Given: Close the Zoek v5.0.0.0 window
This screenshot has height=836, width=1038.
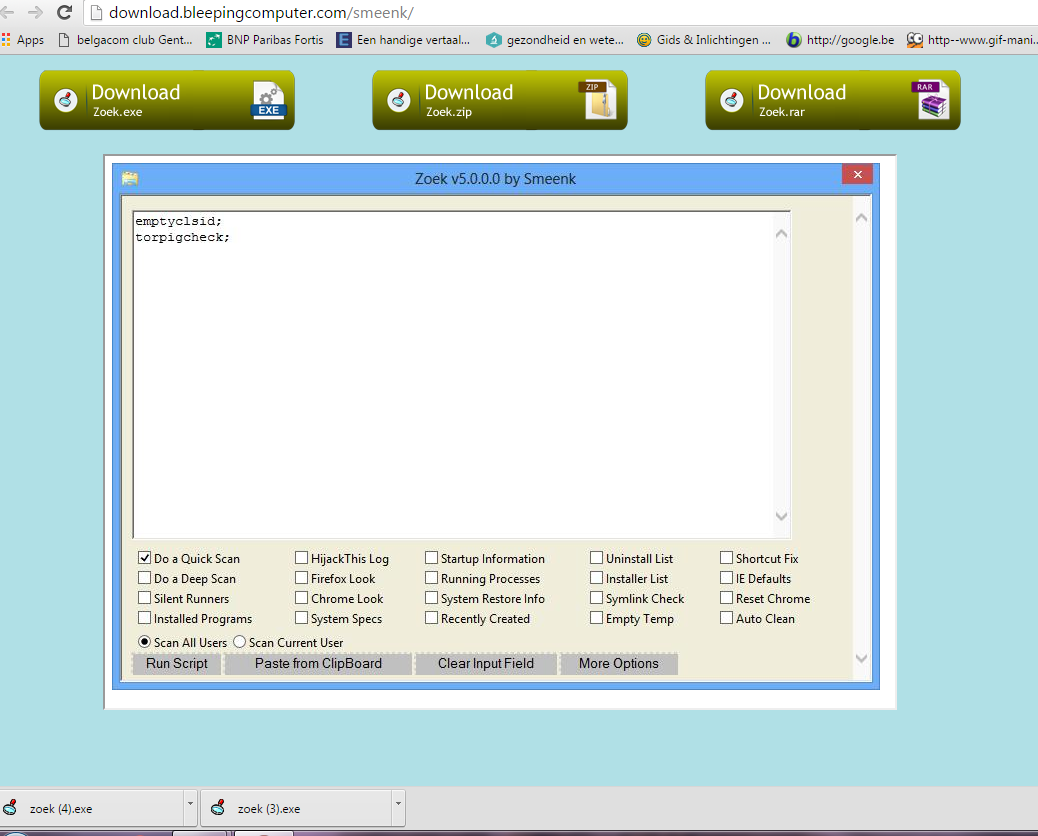Looking at the screenshot, I should (857, 174).
